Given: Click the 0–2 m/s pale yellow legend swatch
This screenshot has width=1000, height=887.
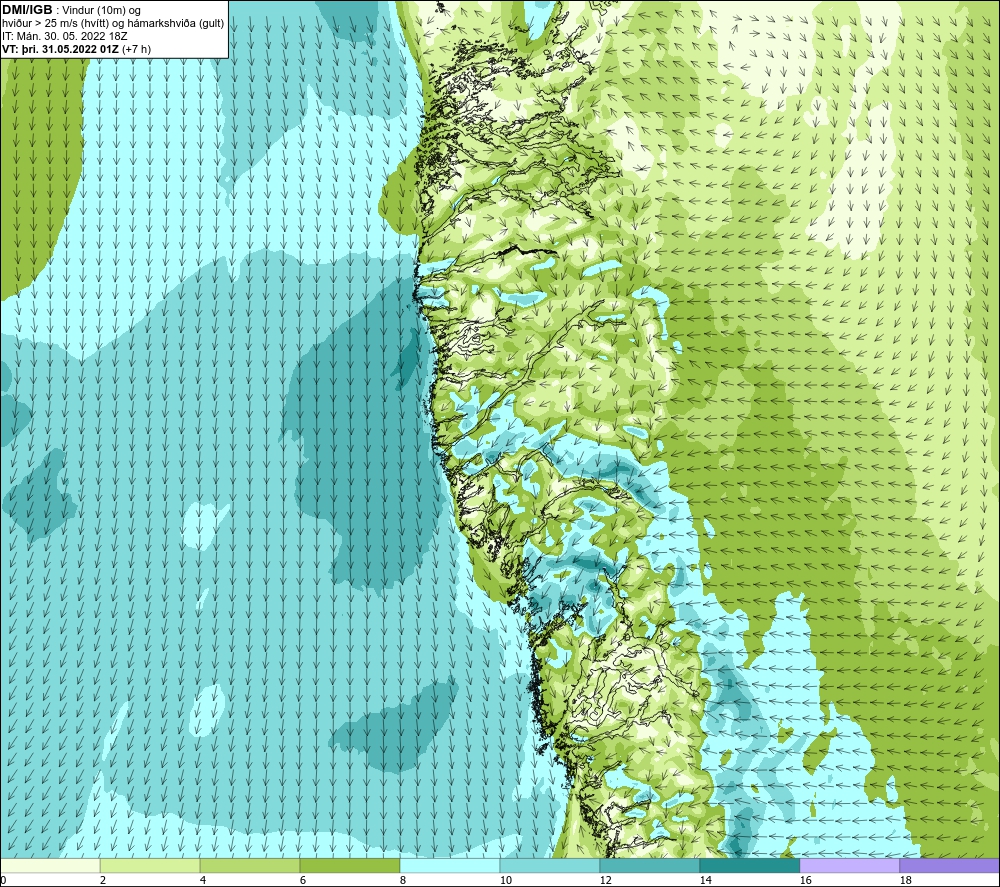Looking at the screenshot, I should coord(50,865).
